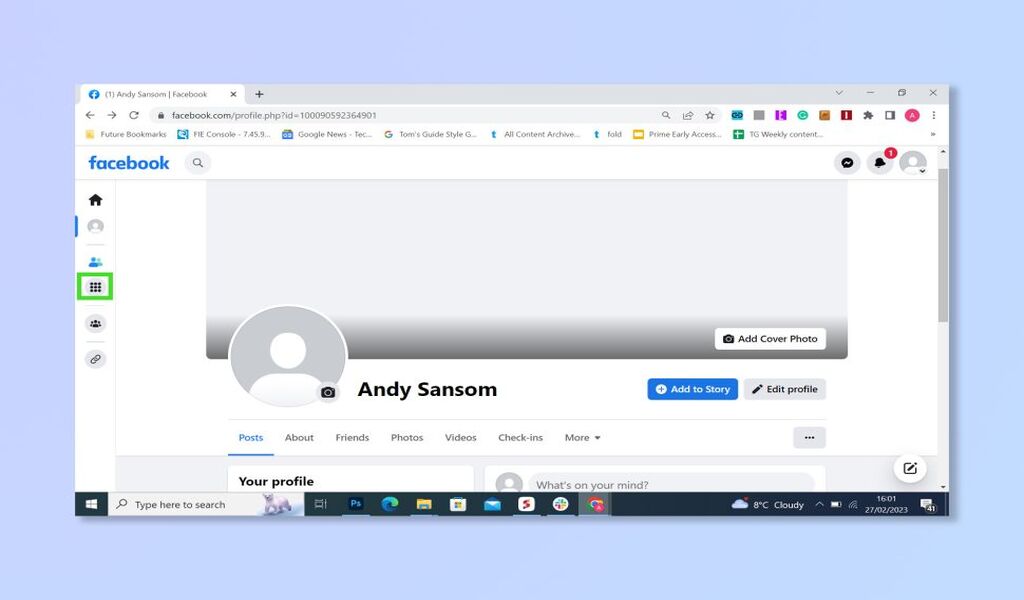Viewport: 1024px width, 600px height.
Task: Open Microsoft Edge from the taskbar
Action: 390,504
